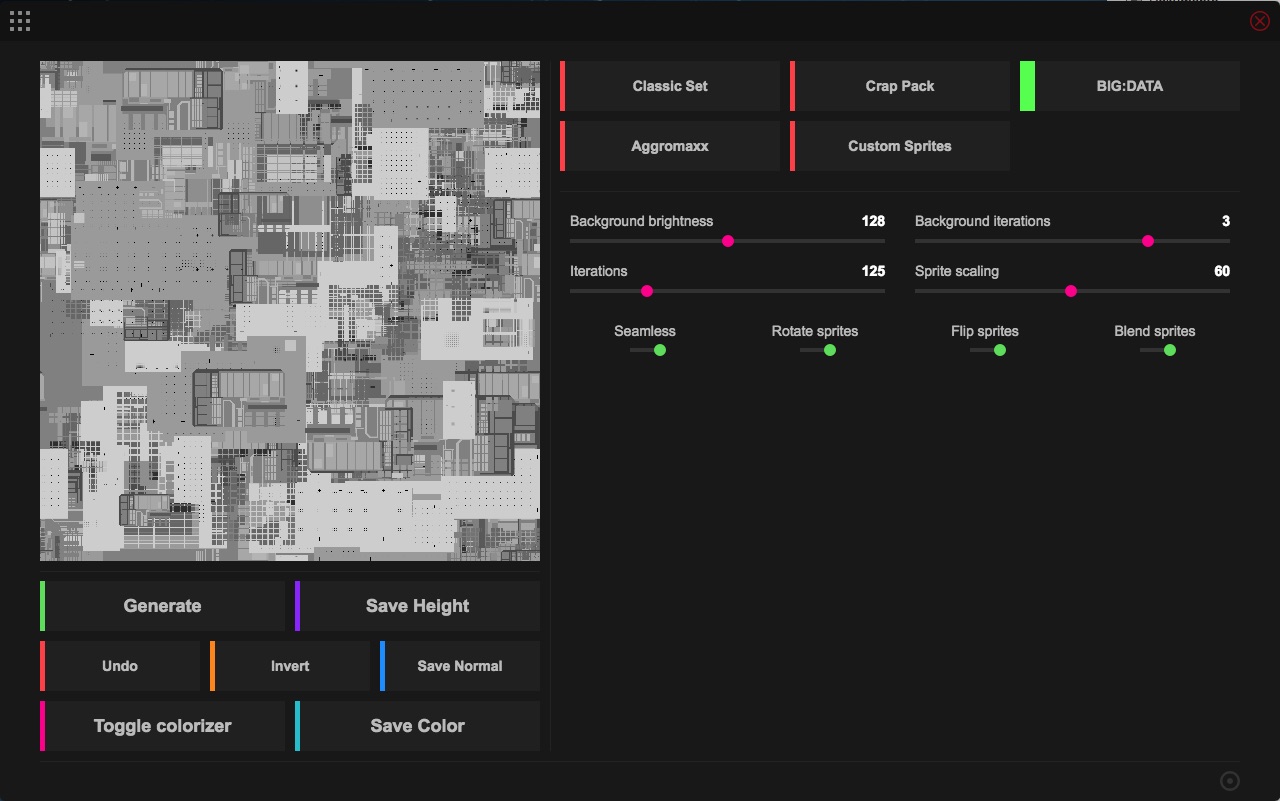Image resolution: width=1280 pixels, height=801 pixels.
Task: Click Save Height button
Action: coord(418,606)
